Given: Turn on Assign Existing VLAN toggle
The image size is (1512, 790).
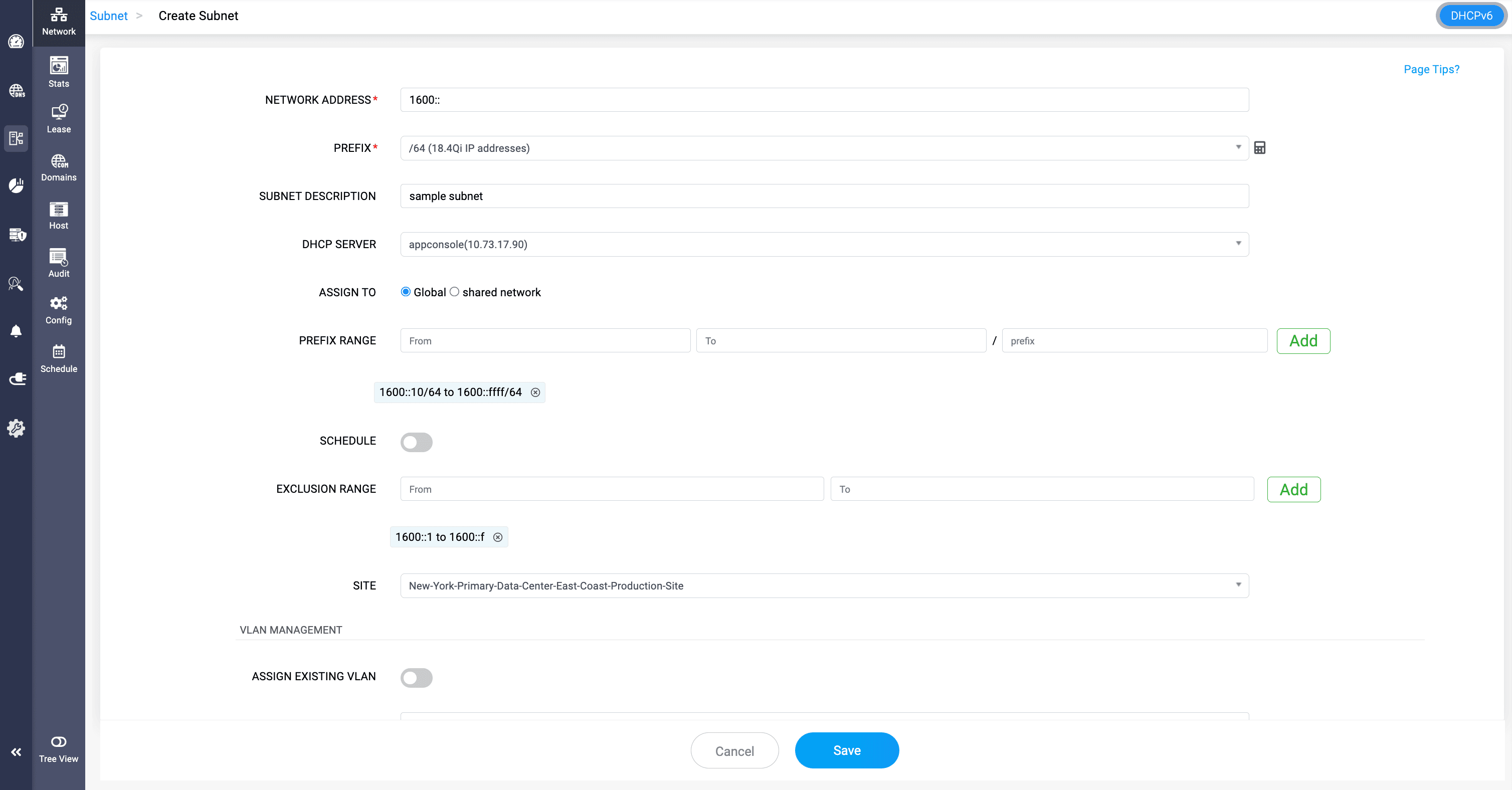Looking at the screenshot, I should point(416,677).
